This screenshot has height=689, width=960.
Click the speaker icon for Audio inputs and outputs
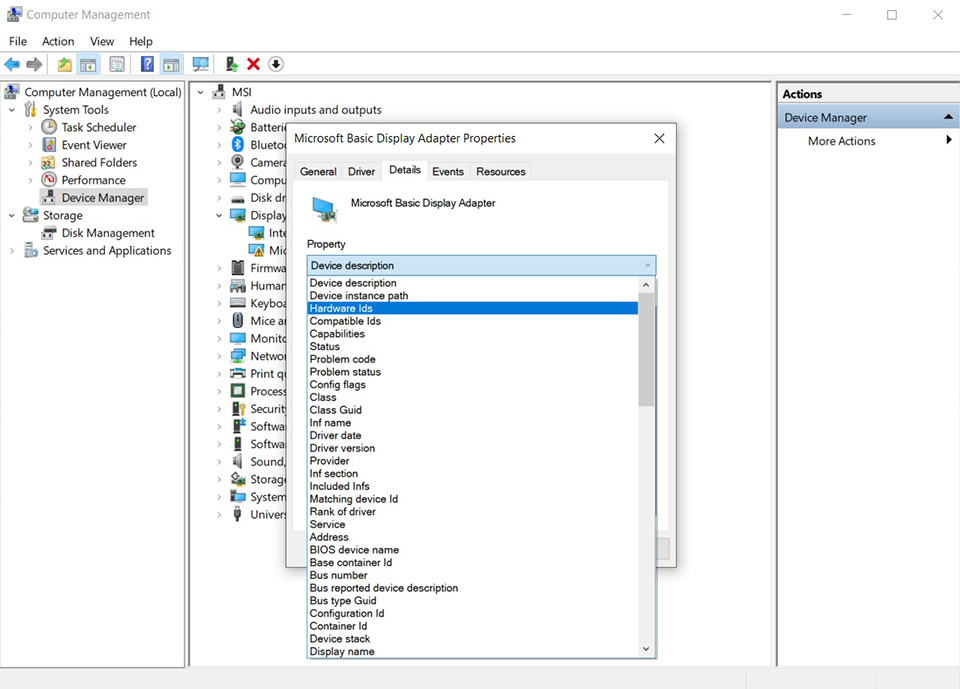point(238,109)
